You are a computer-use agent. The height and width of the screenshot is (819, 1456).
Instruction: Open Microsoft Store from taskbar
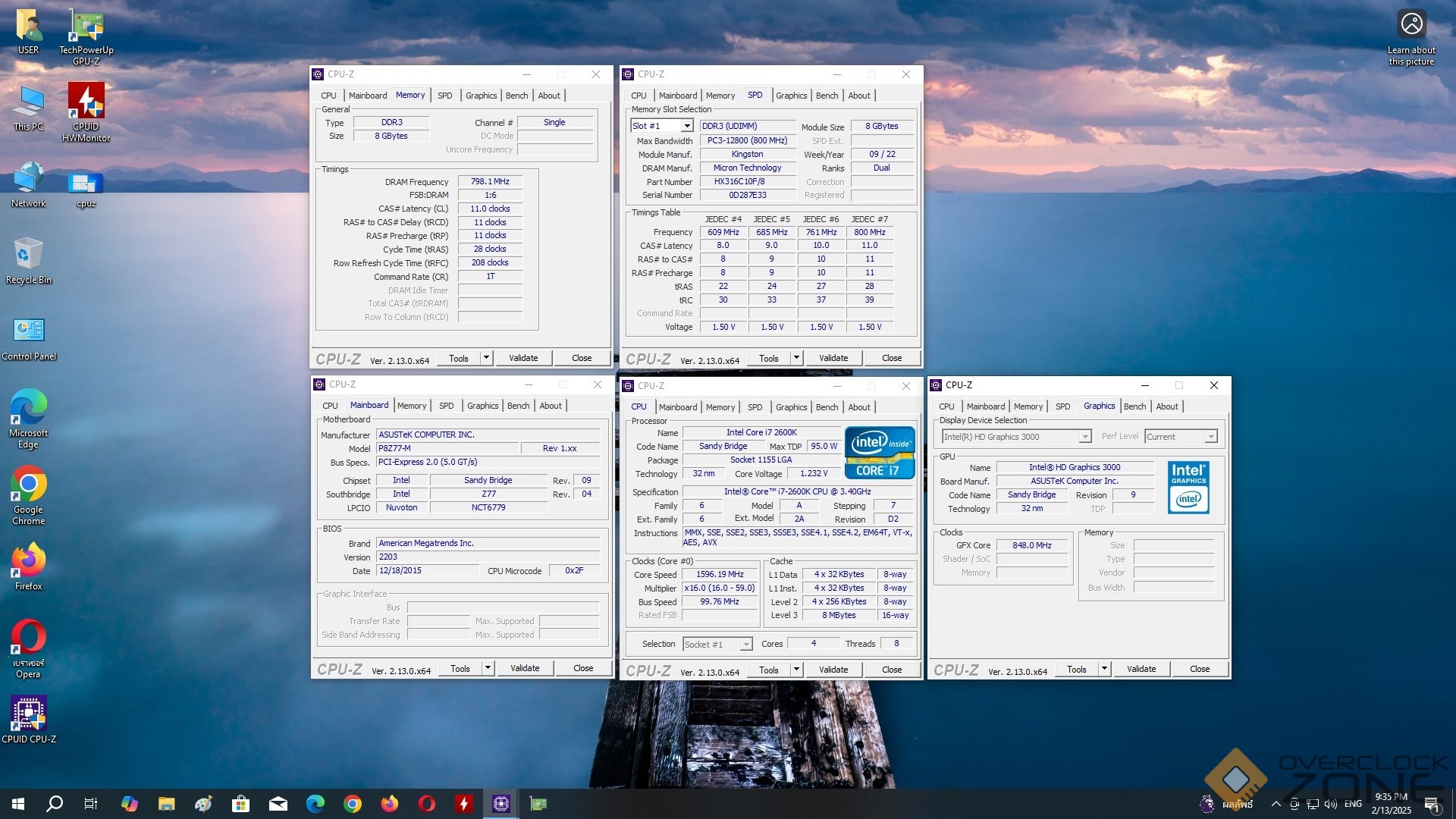[240, 804]
